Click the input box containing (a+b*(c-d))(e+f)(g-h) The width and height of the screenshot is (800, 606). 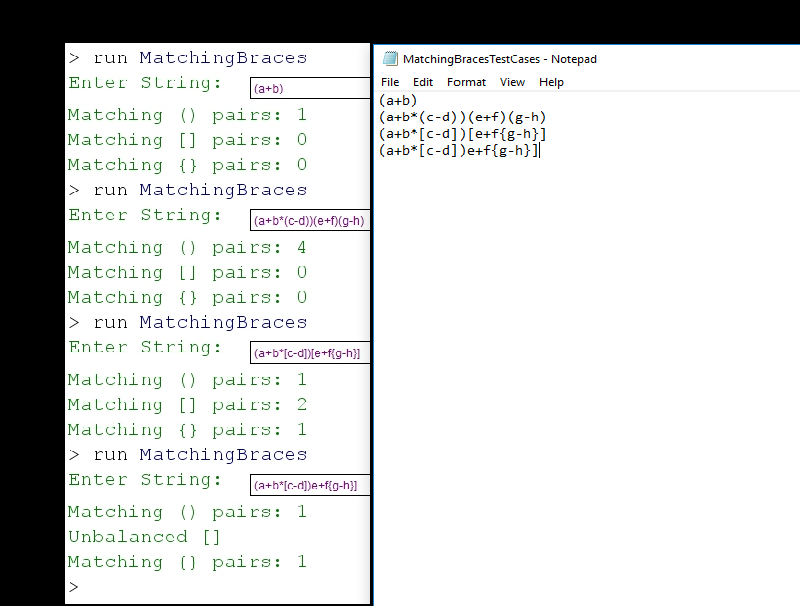308,220
